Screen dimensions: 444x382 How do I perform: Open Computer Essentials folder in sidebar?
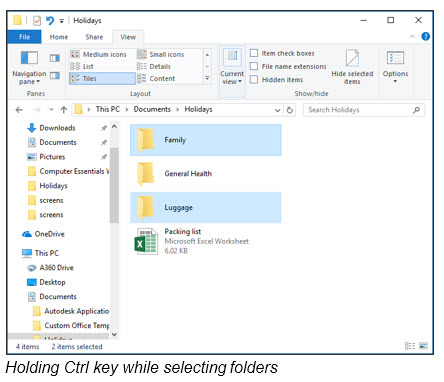pos(68,171)
